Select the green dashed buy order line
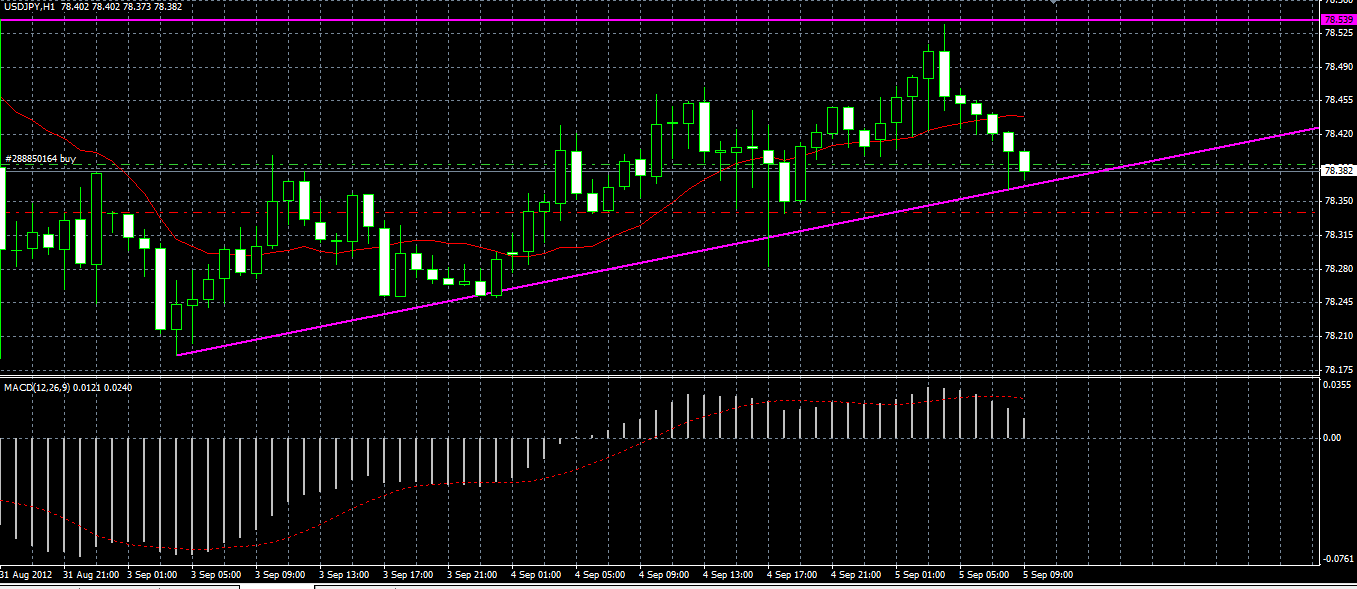Image resolution: width=1357 pixels, height=589 pixels. pos(660,165)
